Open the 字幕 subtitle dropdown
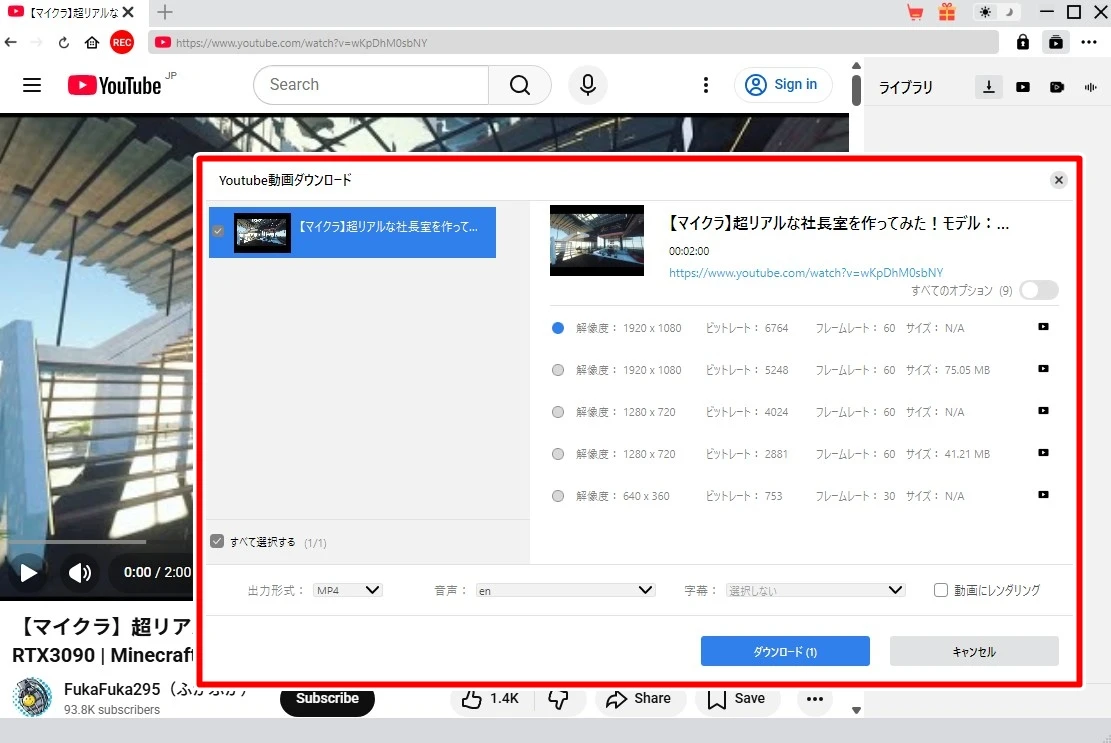This screenshot has width=1111, height=743. coord(815,590)
